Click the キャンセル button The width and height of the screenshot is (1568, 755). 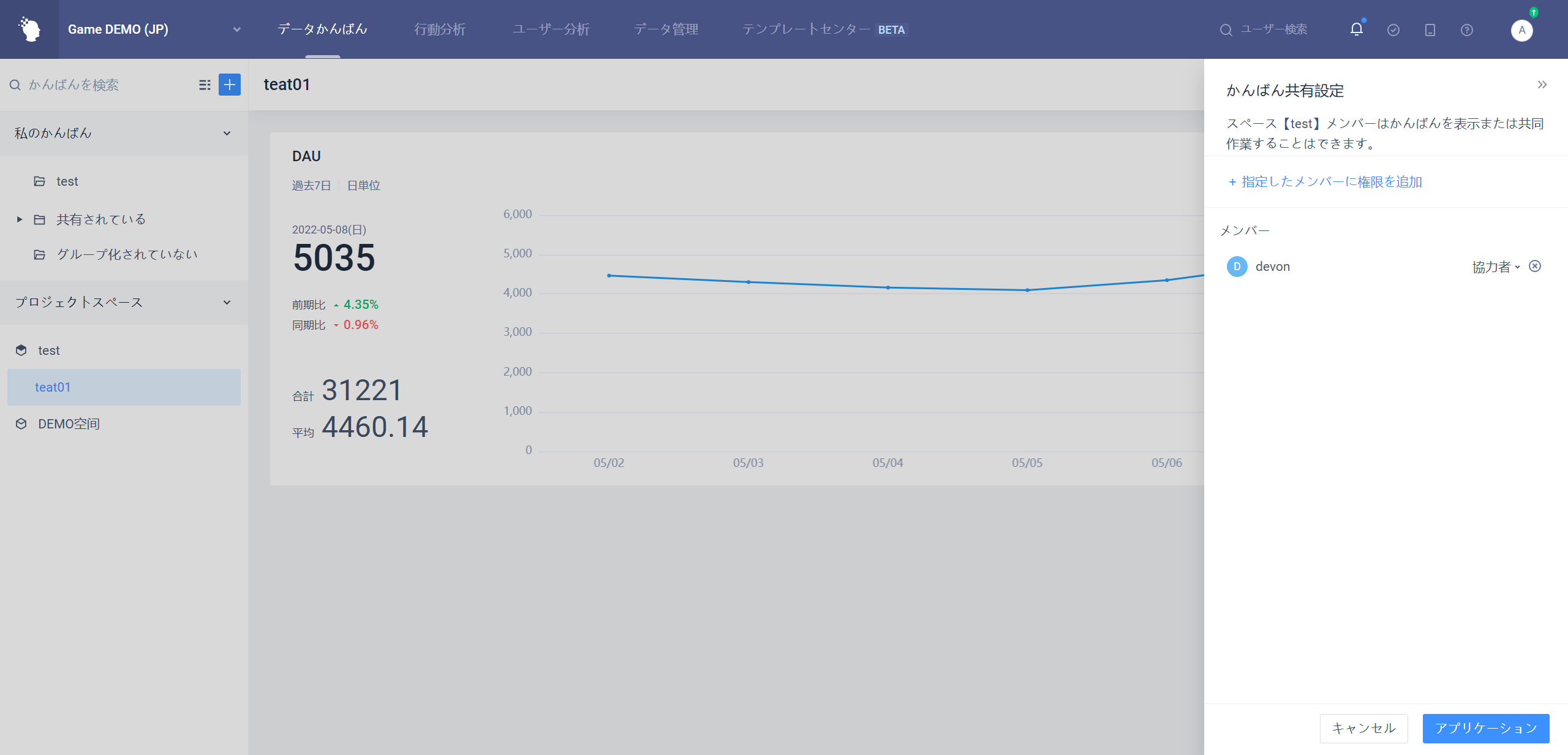pyautogui.click(x=1363, y=728)
